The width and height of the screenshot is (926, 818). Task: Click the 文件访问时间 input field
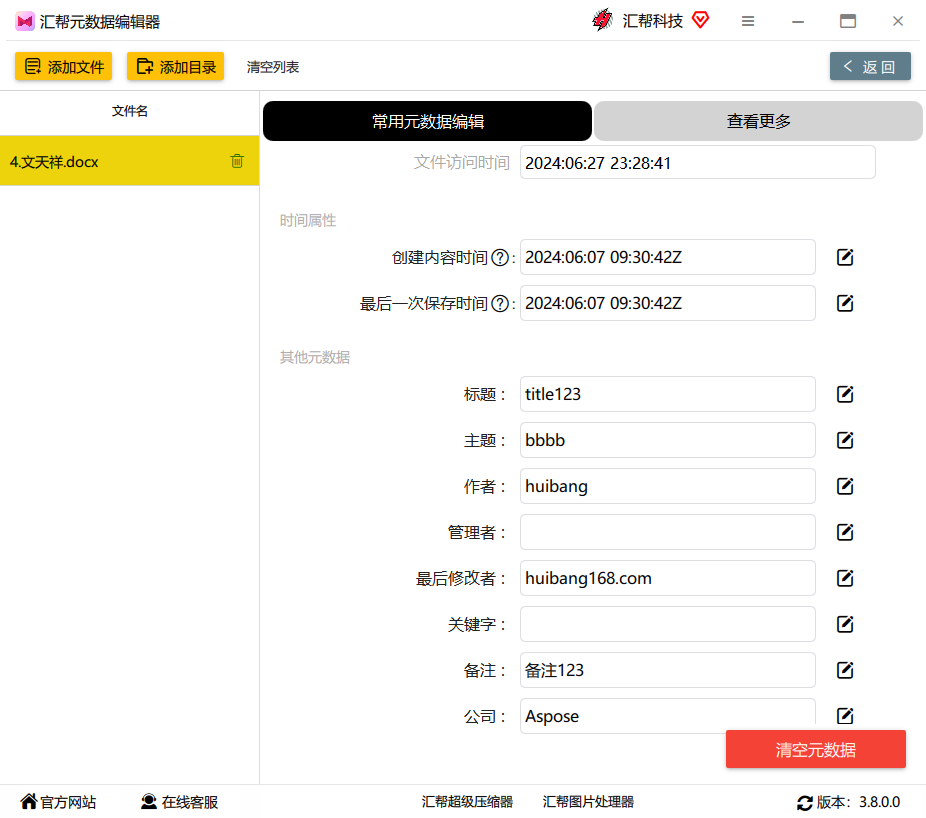click(x=697, y=162)
